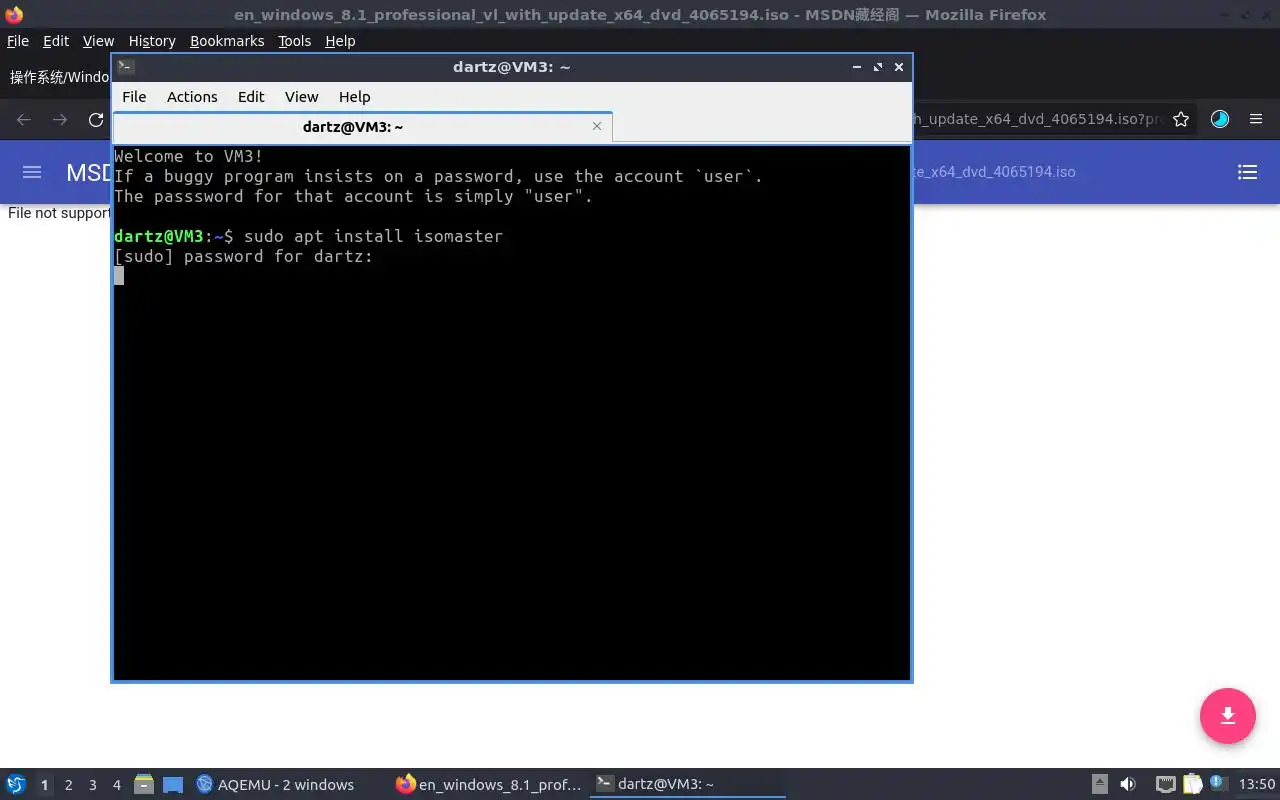Switch to workspace 1

tap(44, 785)
